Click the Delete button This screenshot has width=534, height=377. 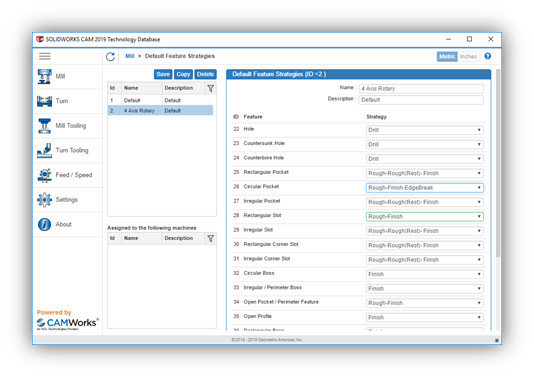pyautogui.click(x=205, y=74)
